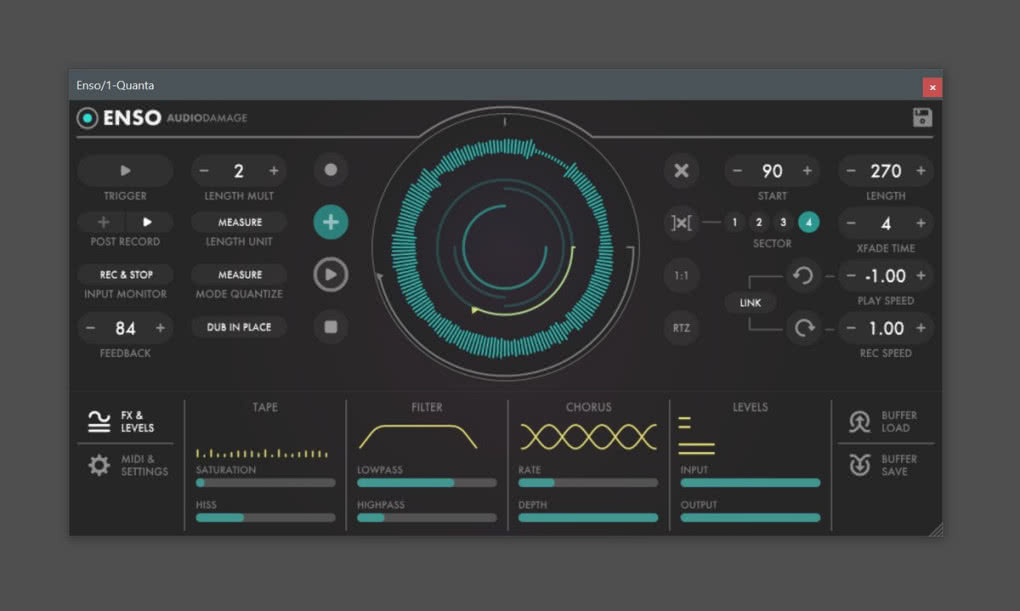Click the X clear loop icon
This screenshot has height=611, width=1020.
point(681,170)
